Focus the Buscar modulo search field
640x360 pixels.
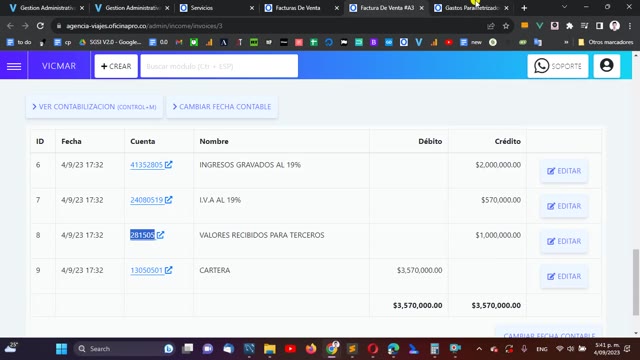pos(219,66)
